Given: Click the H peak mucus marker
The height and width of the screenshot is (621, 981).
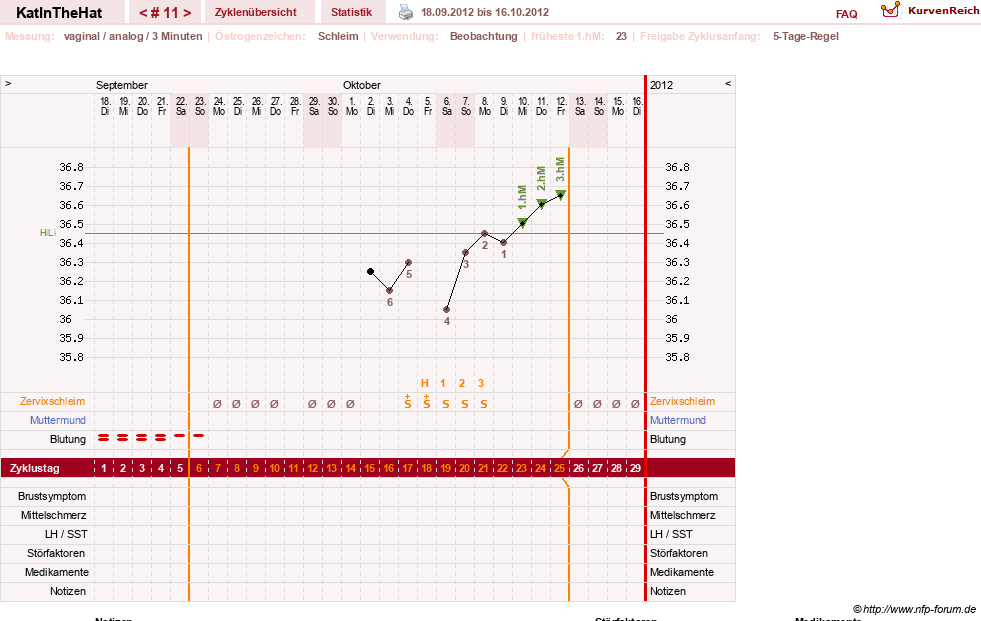Looking at the screenshot, I should [x=425, y=383].
